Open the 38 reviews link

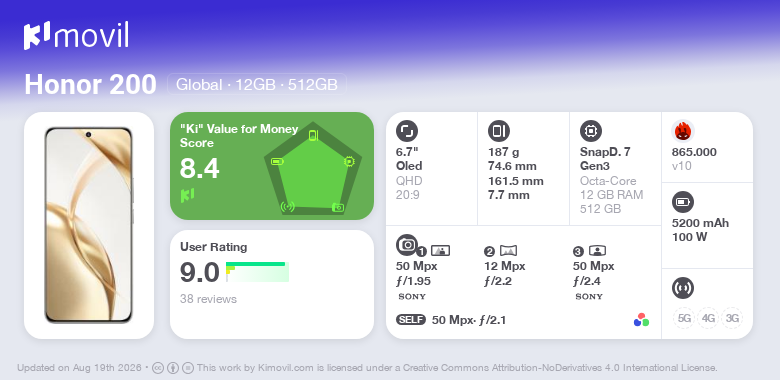(x=208, y=299)
